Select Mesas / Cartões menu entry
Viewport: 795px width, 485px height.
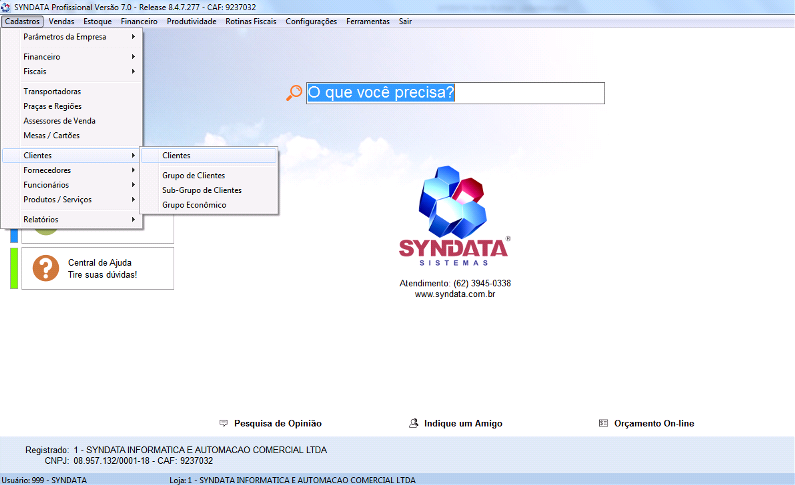(72, 135)
